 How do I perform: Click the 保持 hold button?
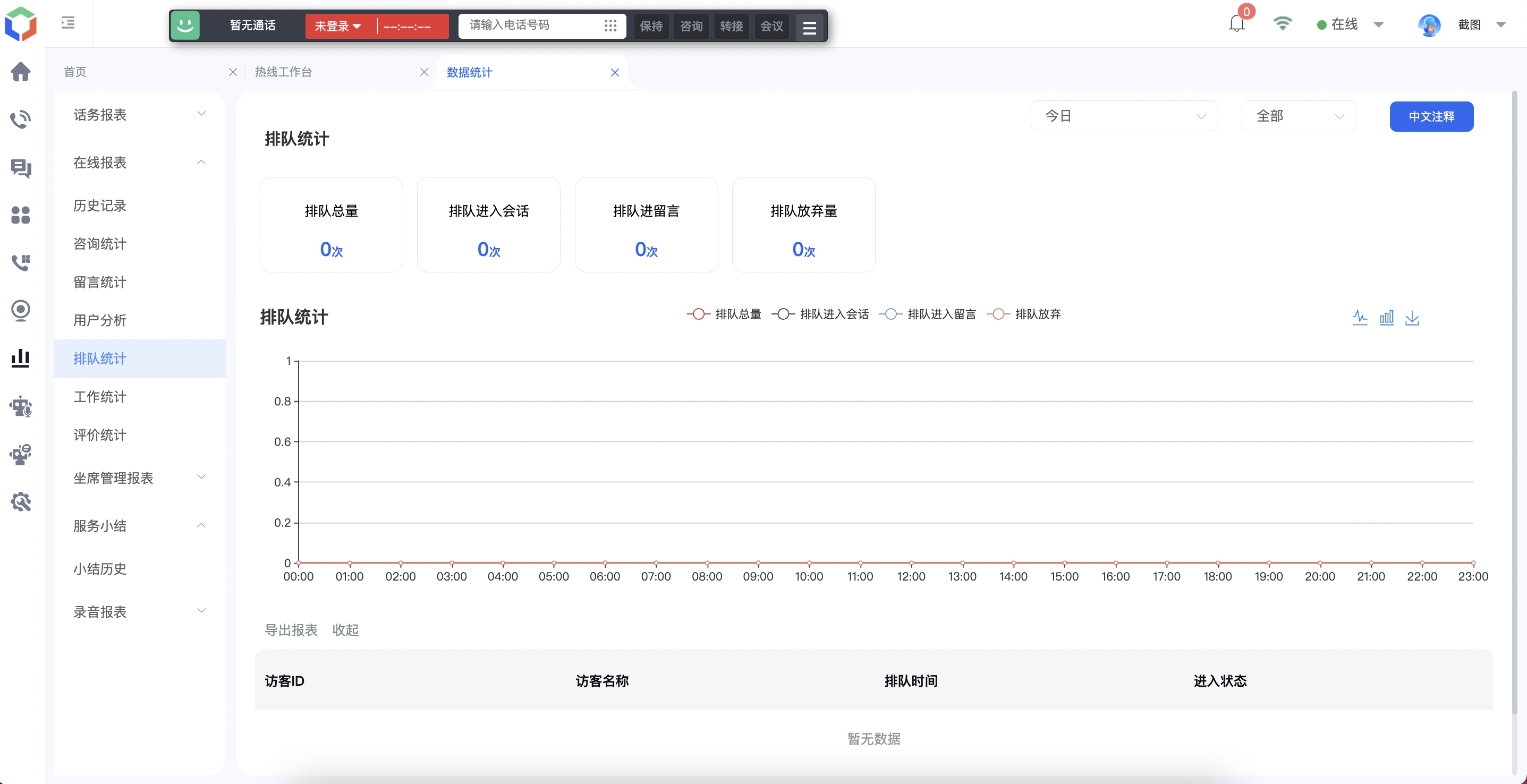point(651,26)
